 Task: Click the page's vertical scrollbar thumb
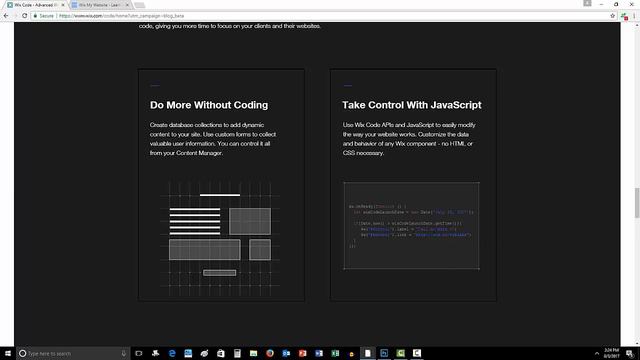tap(636, 203)
